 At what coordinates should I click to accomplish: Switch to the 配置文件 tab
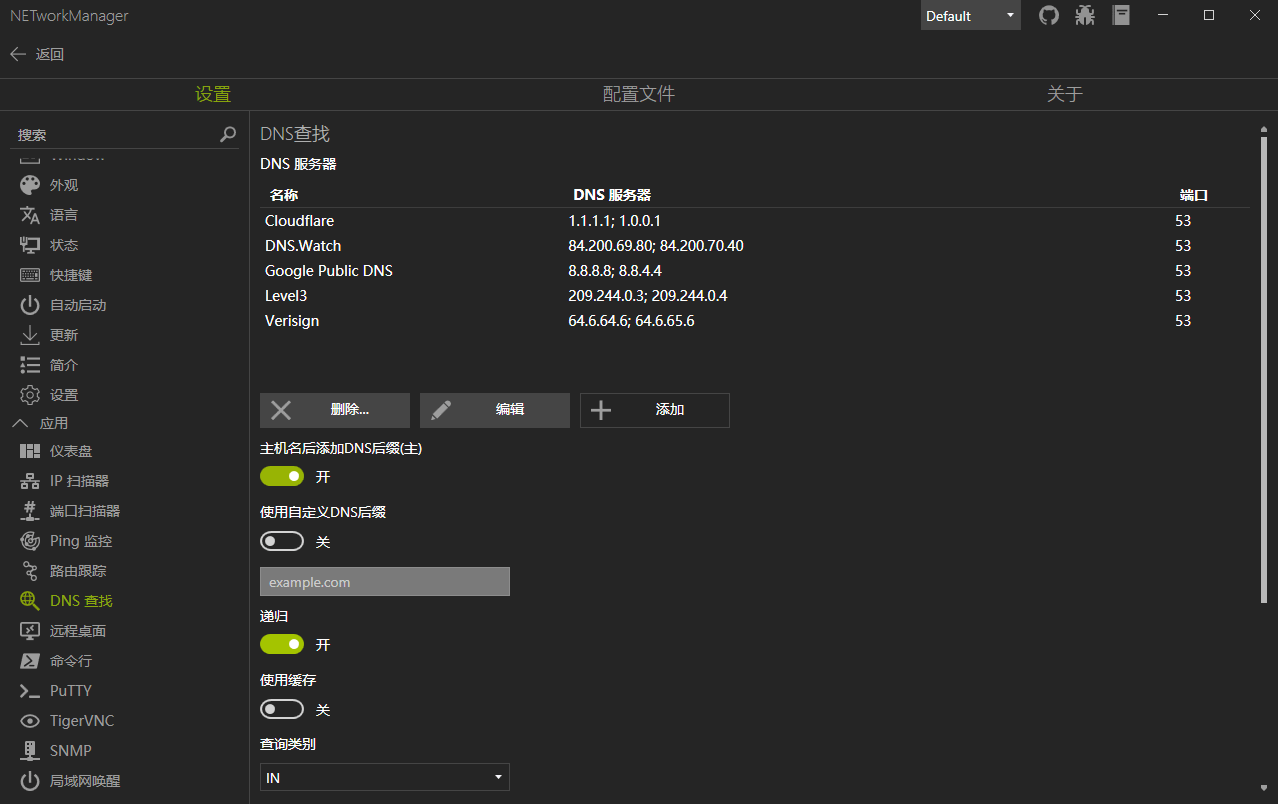tap(638, 94)
